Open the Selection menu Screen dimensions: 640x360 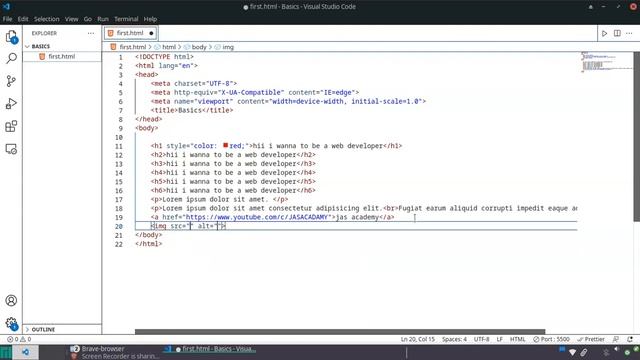47,19
